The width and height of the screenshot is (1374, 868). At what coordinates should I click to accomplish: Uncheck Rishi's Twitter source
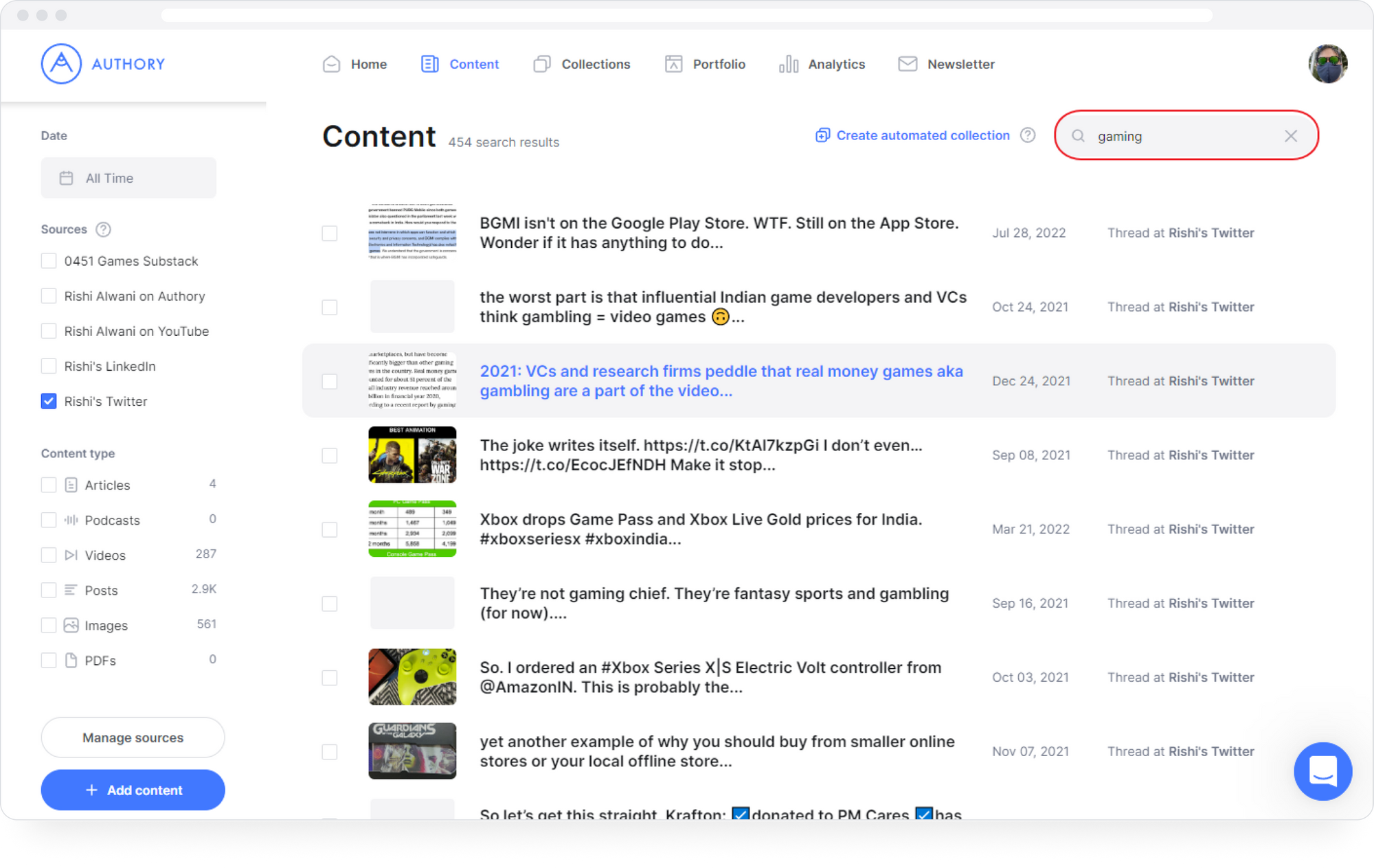point(49,401)
